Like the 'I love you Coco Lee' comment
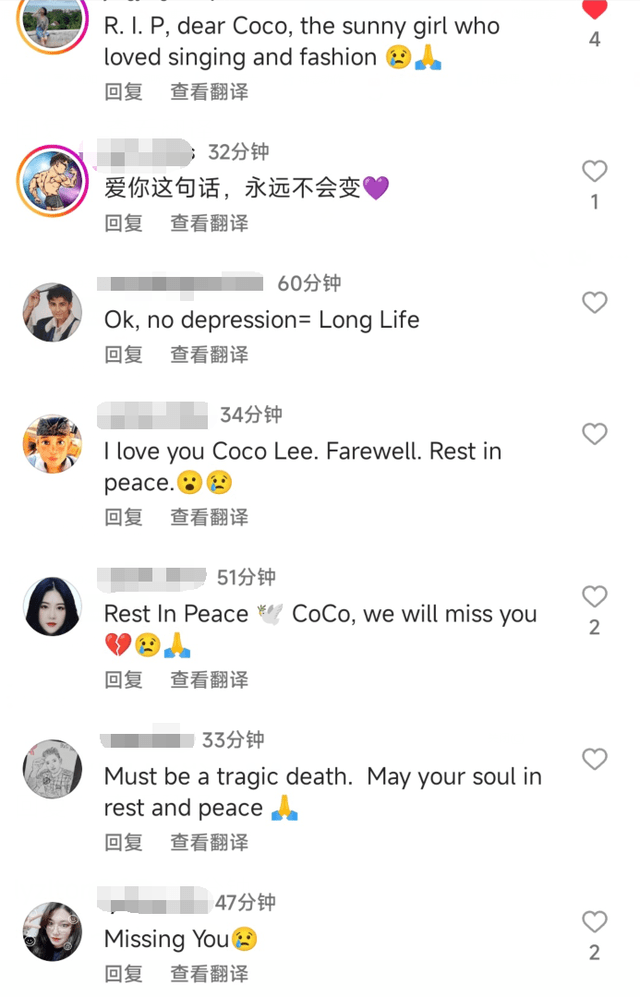The width and height of the screenshot is (640, 997). click(594, 434)
